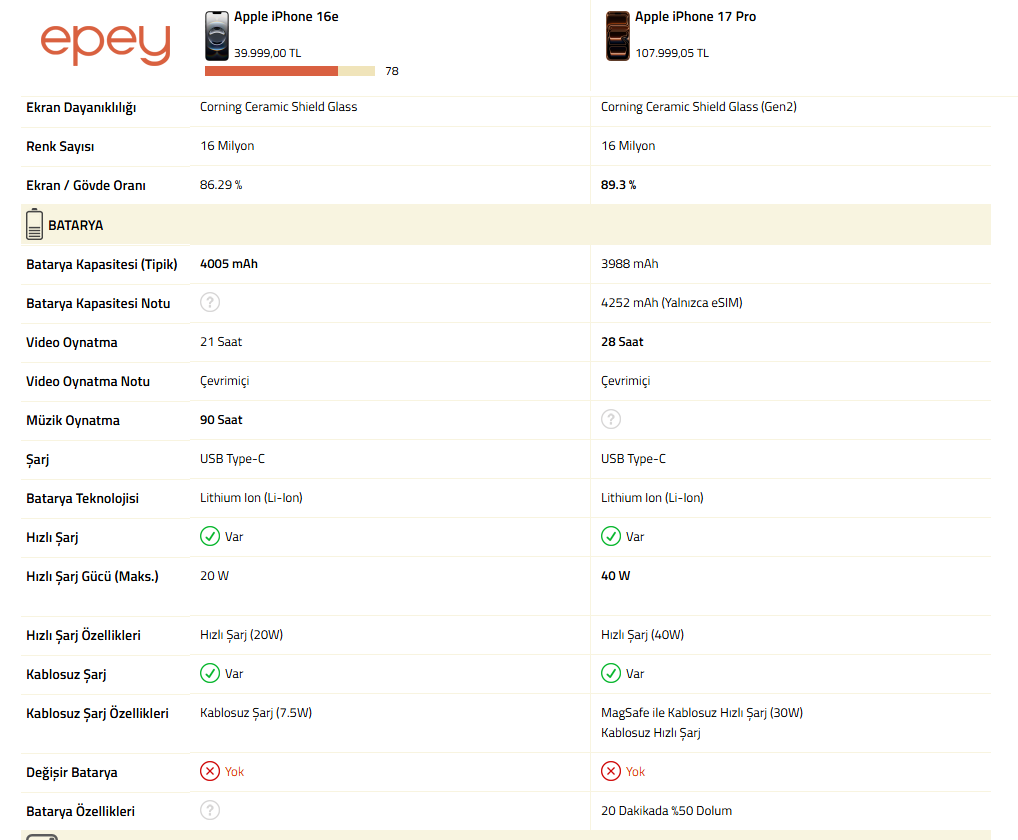Click the 40 W charging power value
The width and height of the screenshot is (1018, 840).
(615, 576)
